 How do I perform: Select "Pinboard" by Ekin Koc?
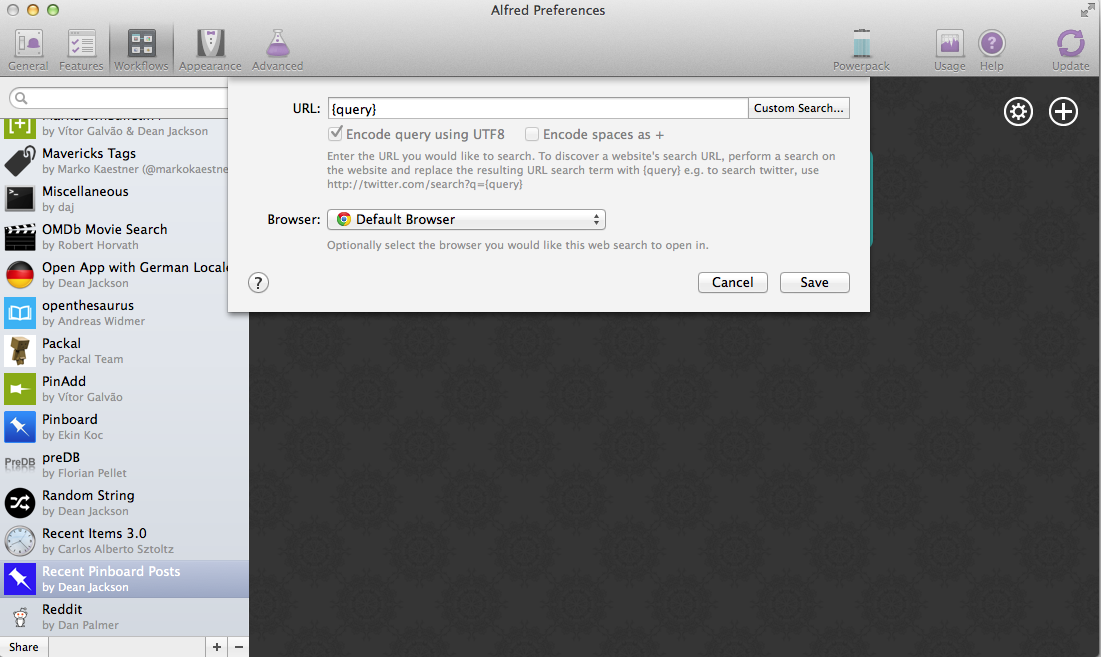click(124, 427)
